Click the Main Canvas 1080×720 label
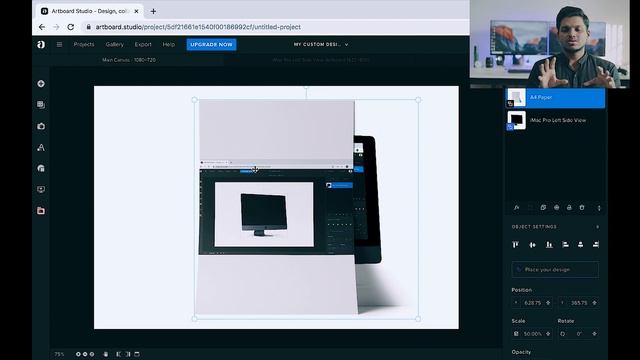 pos(129,60)
